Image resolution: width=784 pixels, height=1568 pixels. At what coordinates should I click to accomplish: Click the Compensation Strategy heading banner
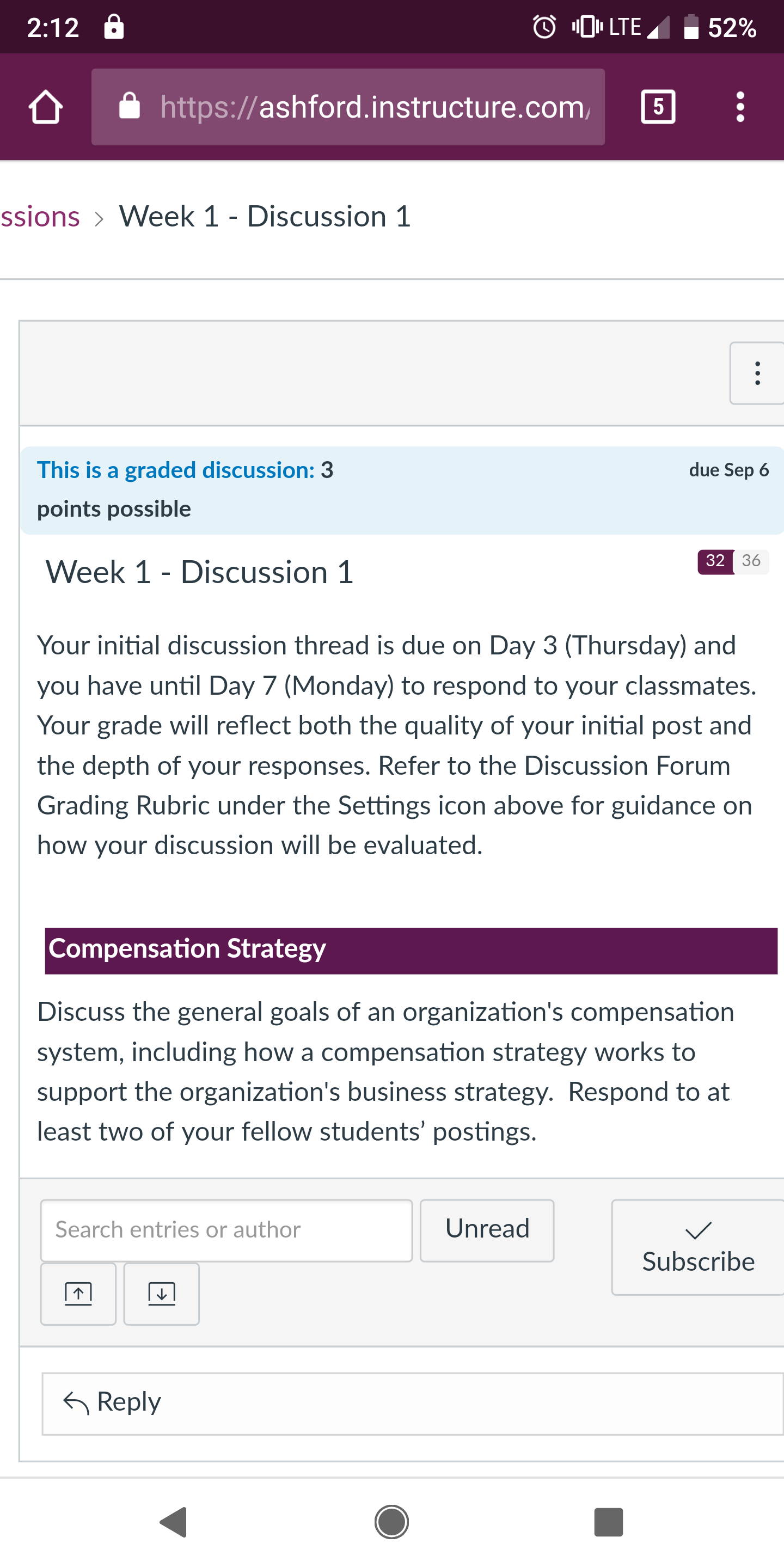[x=412, y=950]
